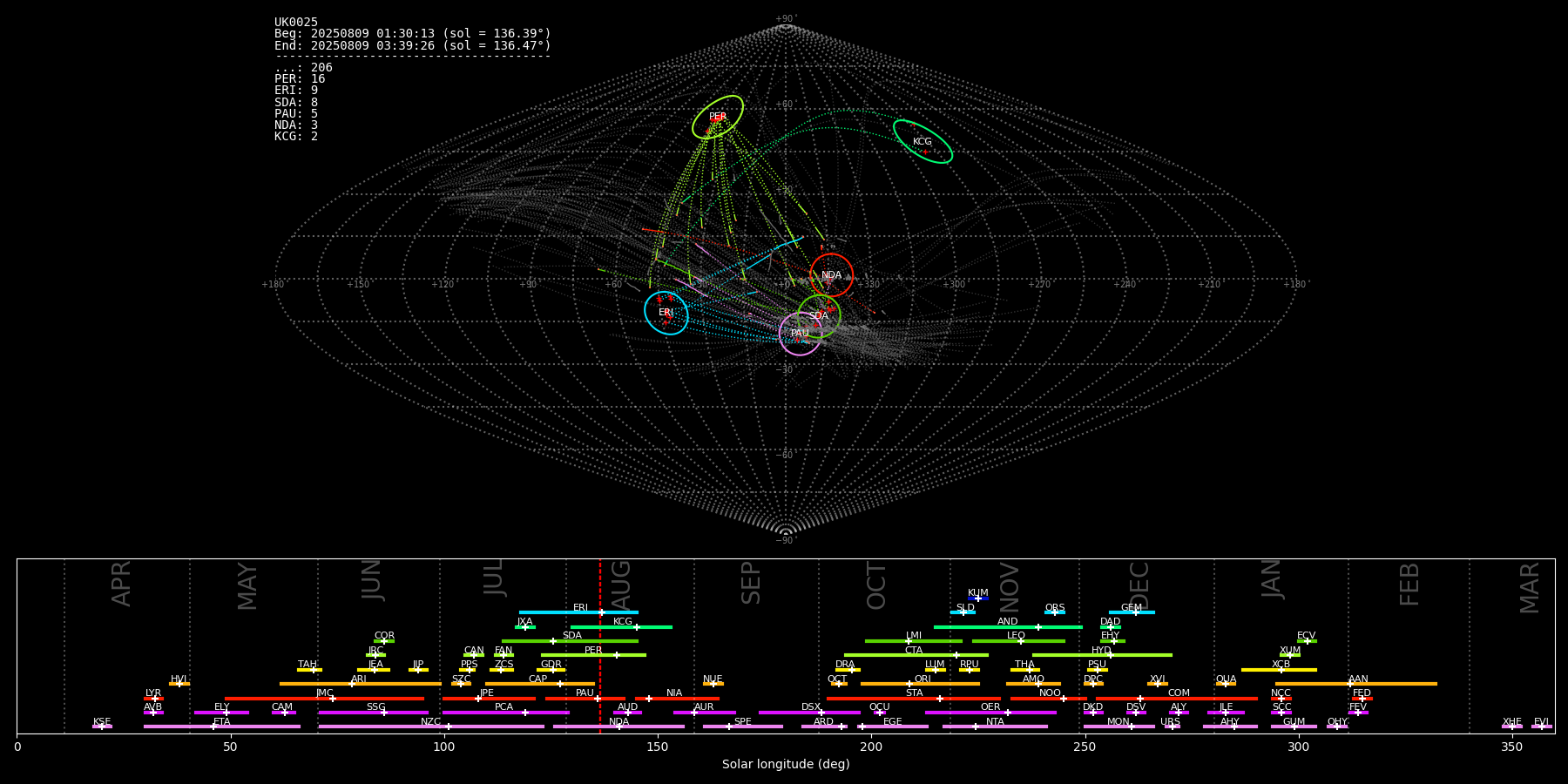The width and height of the screenshot is (1568, 784).
Task: Click the SPE shower label in the timeline
Action: pyautogui.click(x=743, y=722)
